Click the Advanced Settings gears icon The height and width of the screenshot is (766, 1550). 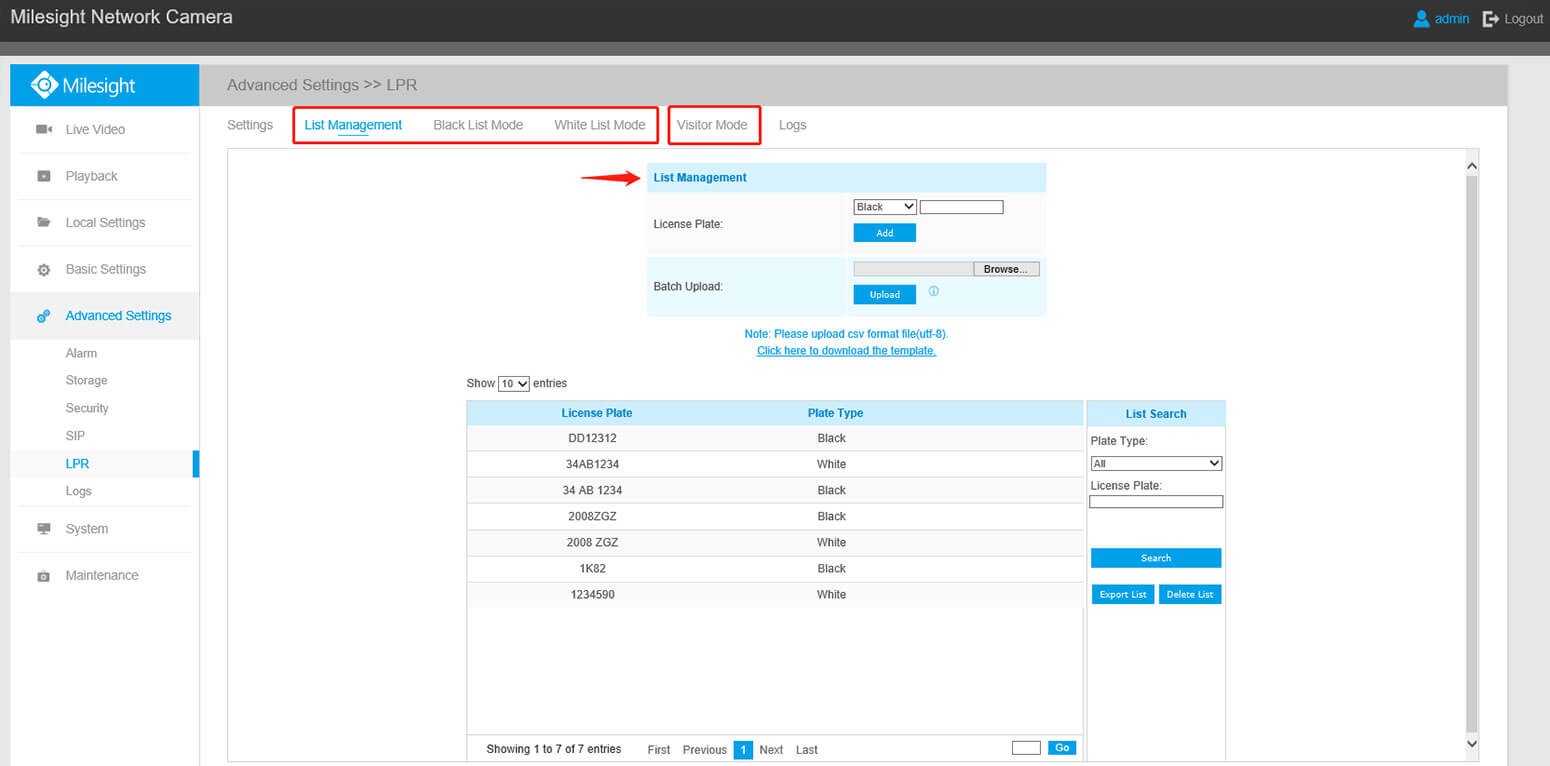(44, 316)
